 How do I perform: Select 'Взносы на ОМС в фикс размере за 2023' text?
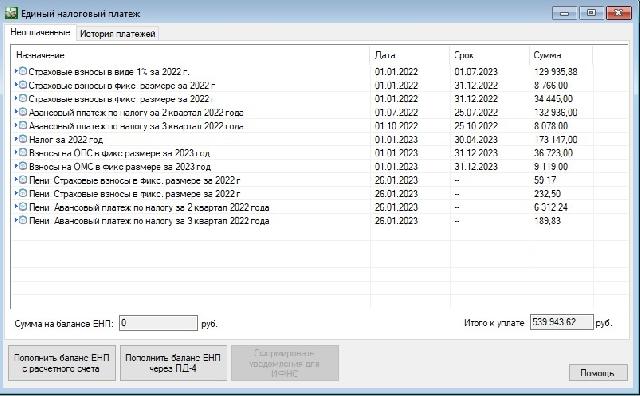point(120,167)
